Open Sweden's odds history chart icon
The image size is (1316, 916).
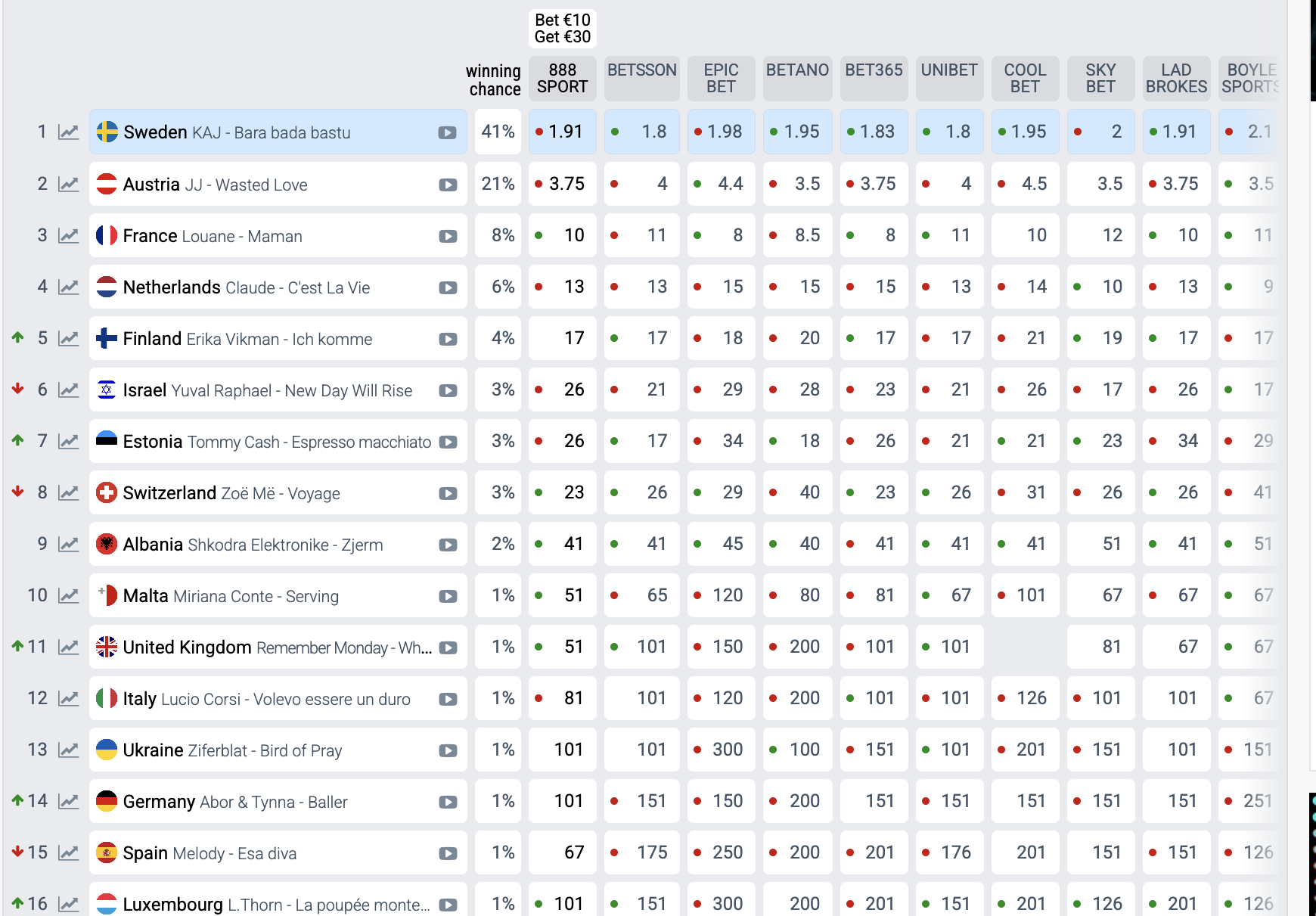[x=69, y=132]
